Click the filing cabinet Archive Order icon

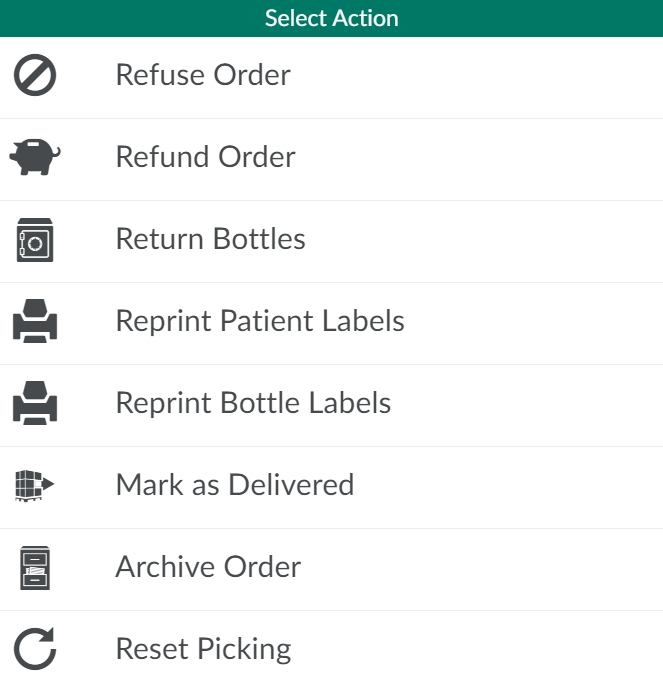click(35, 568)
